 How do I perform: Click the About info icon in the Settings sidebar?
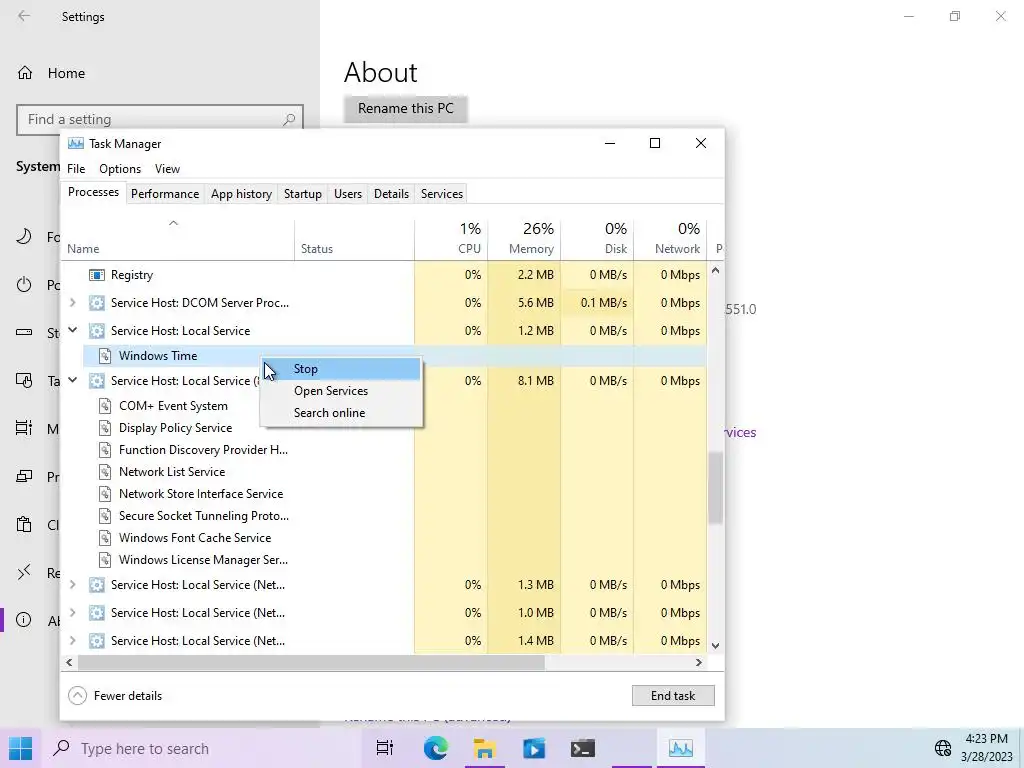24,620
